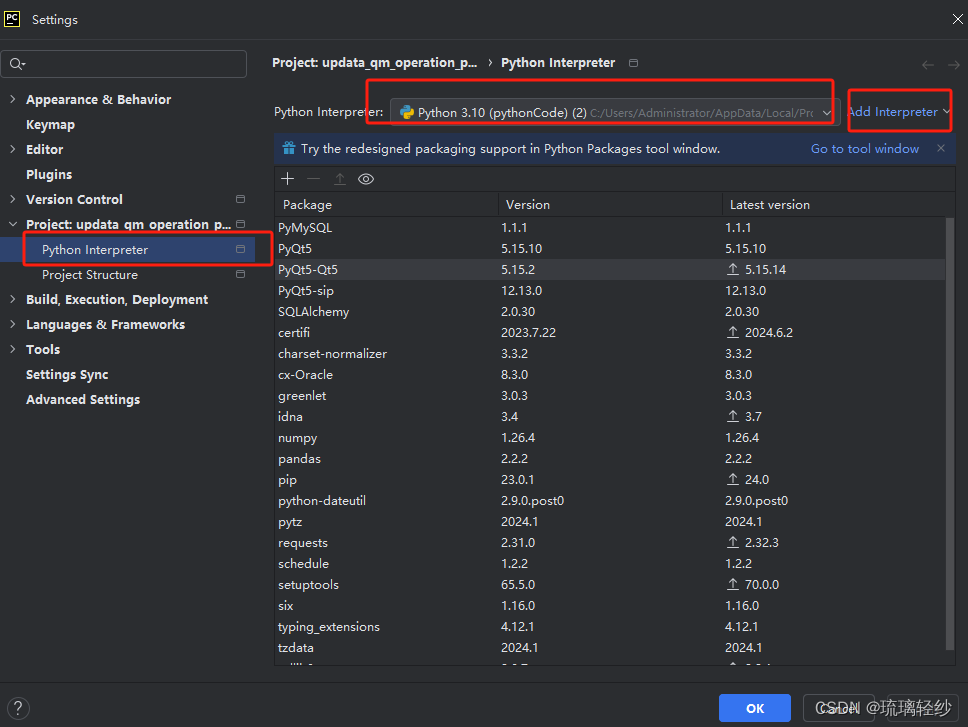The height and width of the screenshot is (727, 968).
Task: Click project-level icon on Python Interpreter row
Action: click(241, 249)
